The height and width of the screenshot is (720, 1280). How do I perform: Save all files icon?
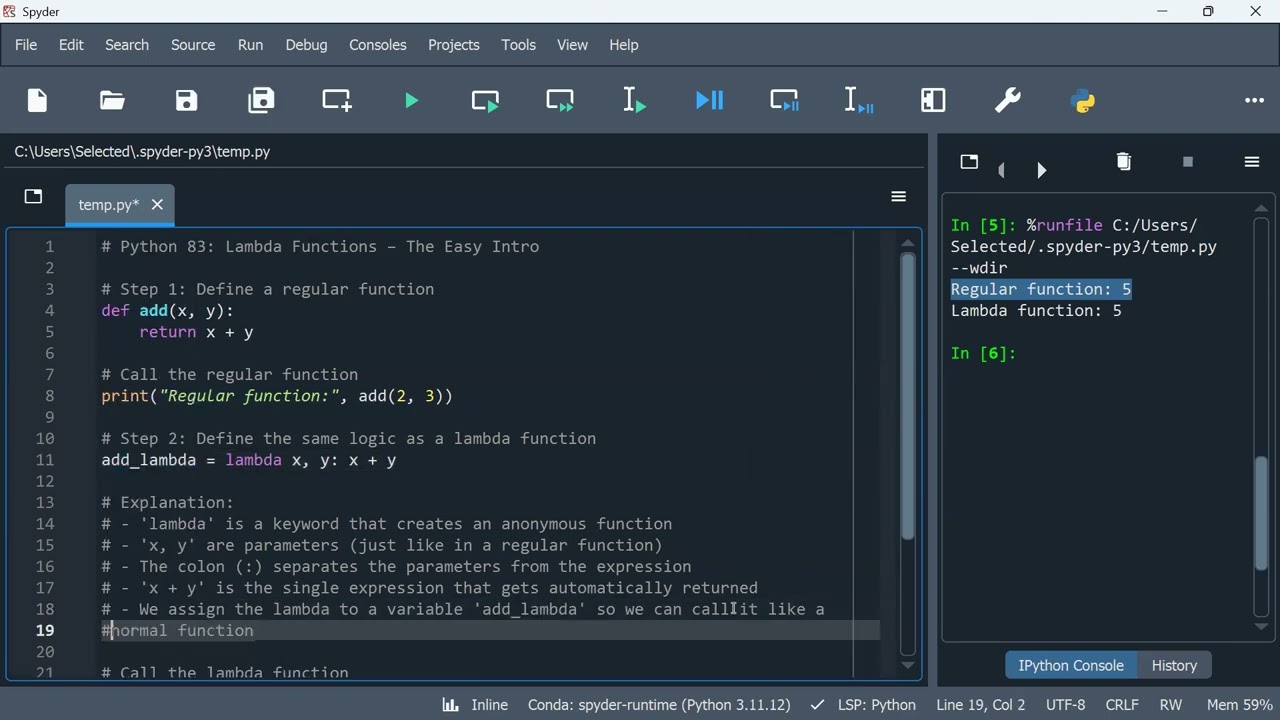tap(261, 100)
